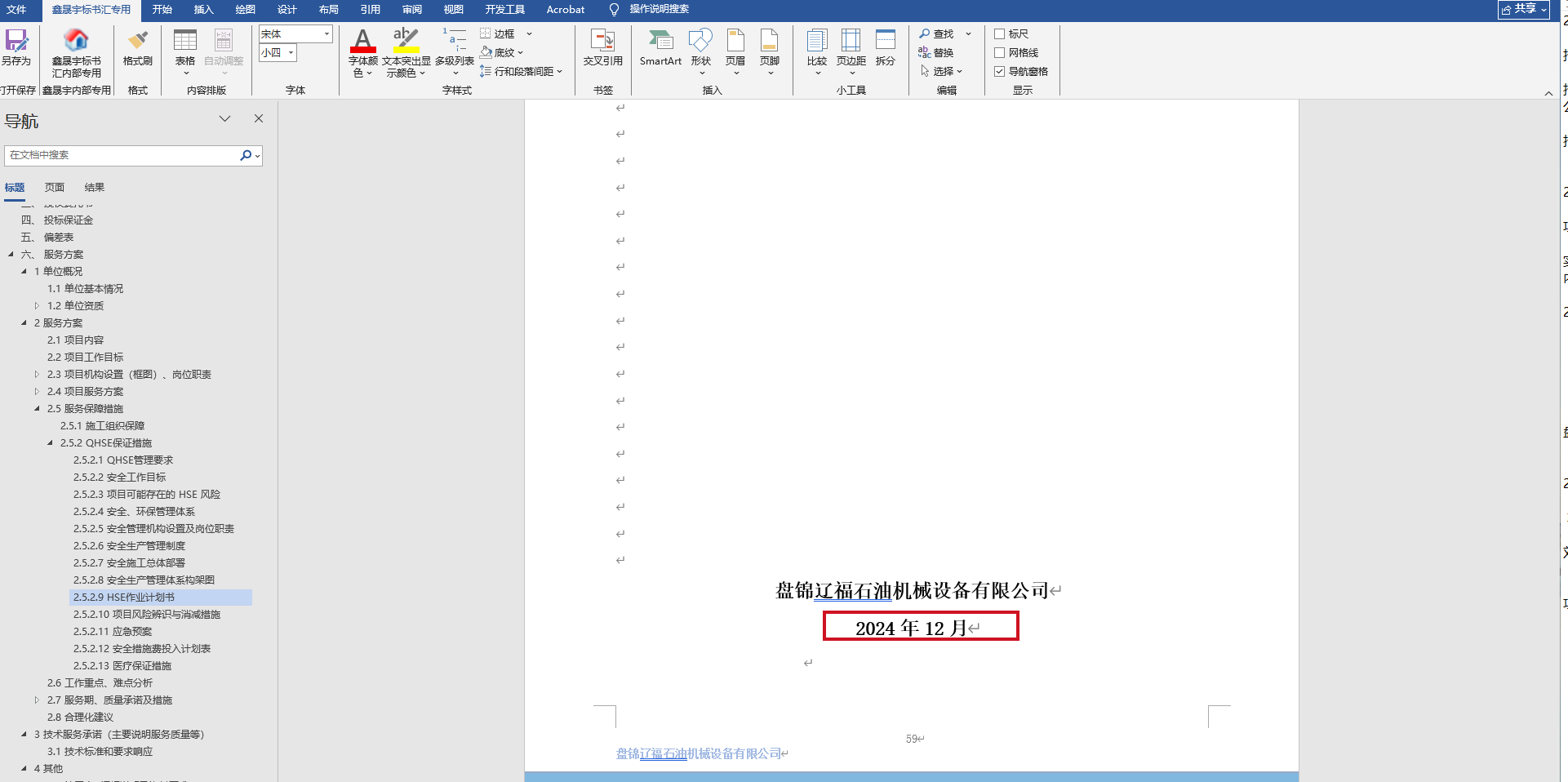
Task: Expand the 2.7 服务期、质量承诺及措施 heading
Action: coord(37,700)
